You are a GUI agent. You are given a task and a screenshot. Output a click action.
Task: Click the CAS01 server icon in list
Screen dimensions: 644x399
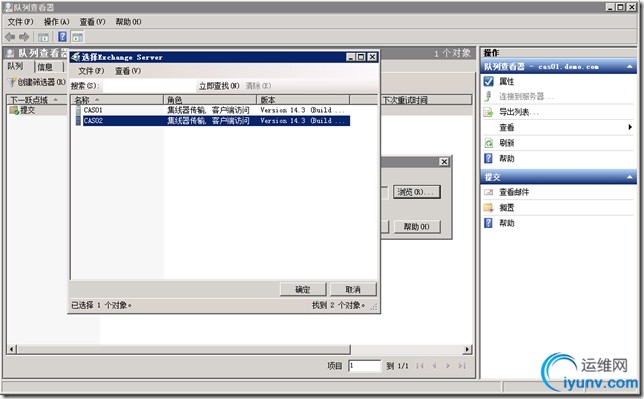pyautogui.click(x=78, y=110)
